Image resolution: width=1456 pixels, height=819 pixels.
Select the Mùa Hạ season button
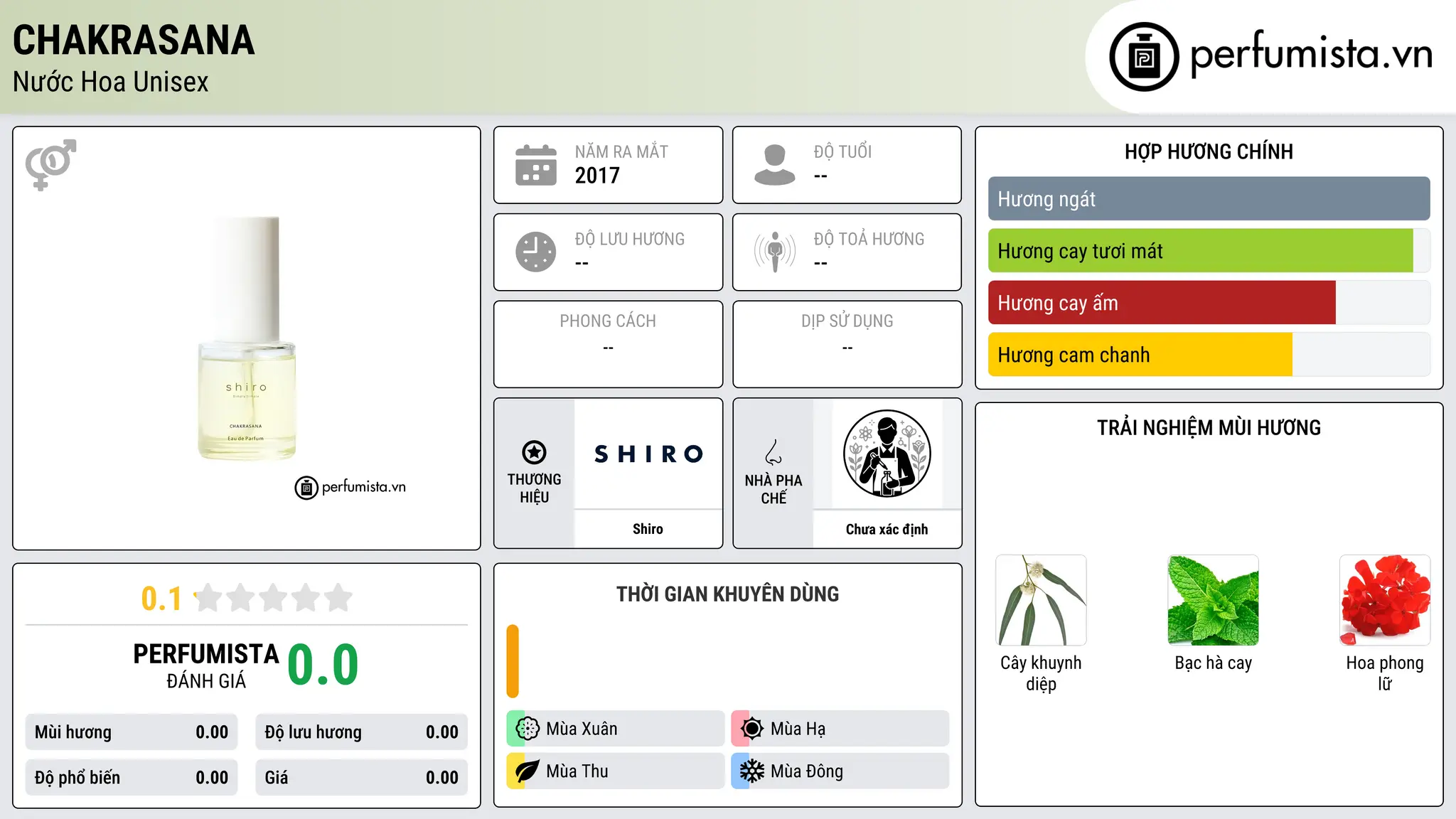point(840,729)
